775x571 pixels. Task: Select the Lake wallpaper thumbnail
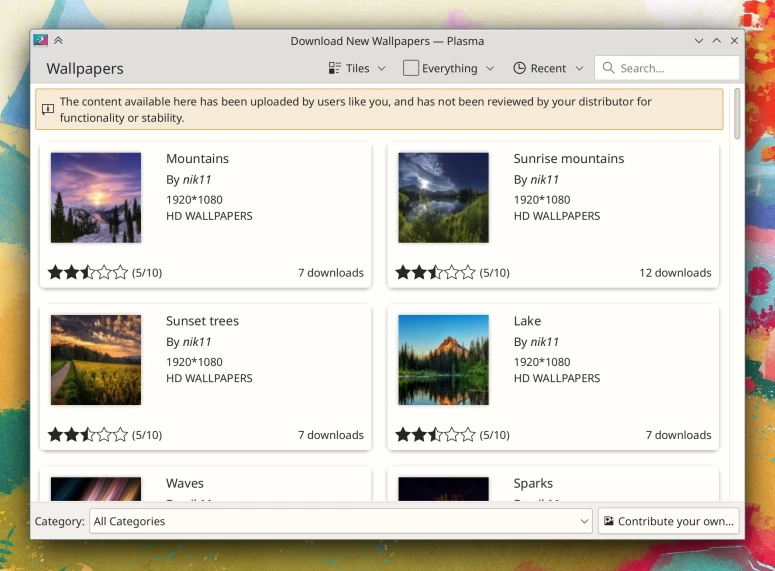point(443,360)
